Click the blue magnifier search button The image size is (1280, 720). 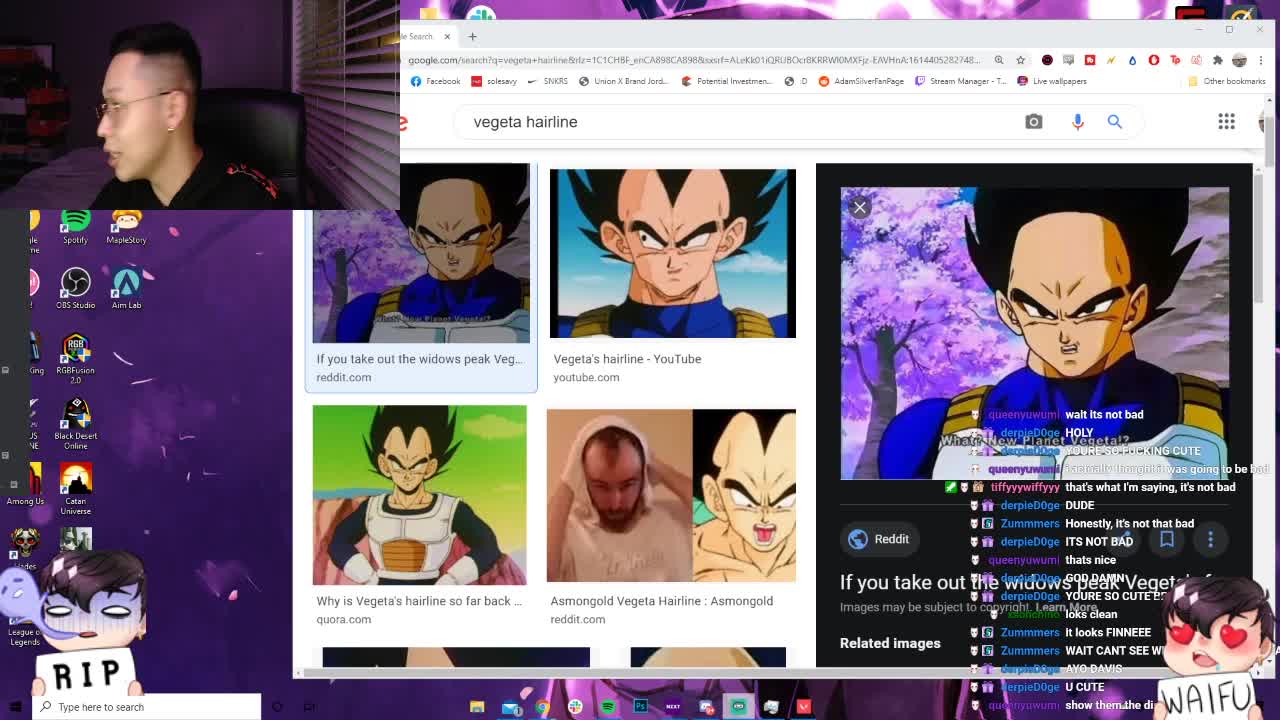[x=1114, y=122]
